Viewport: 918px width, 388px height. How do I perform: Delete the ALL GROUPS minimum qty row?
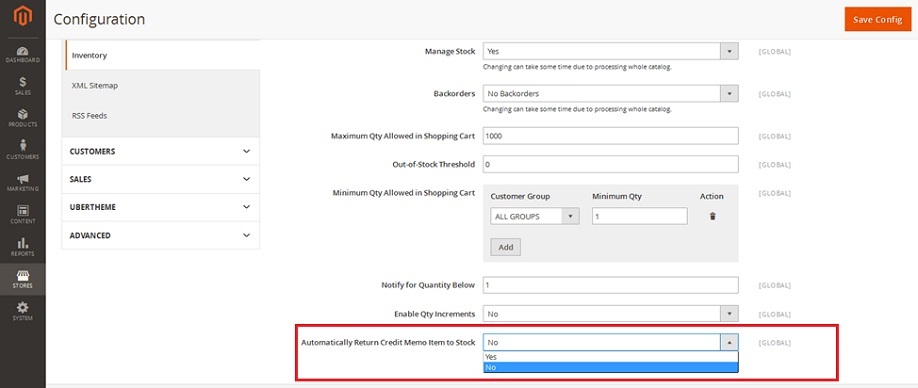(x=713, y=216)
